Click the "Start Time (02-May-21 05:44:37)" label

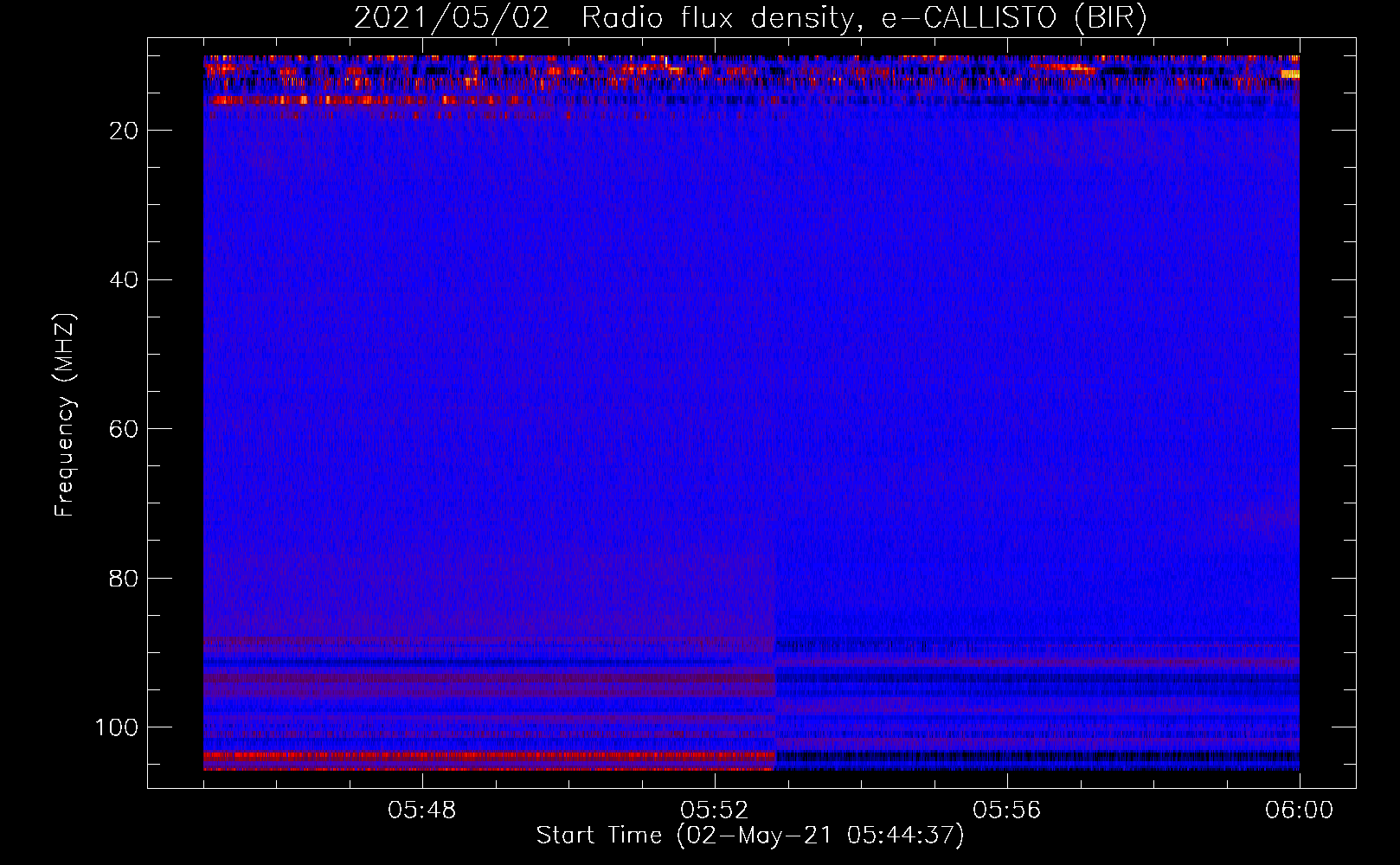750,836
